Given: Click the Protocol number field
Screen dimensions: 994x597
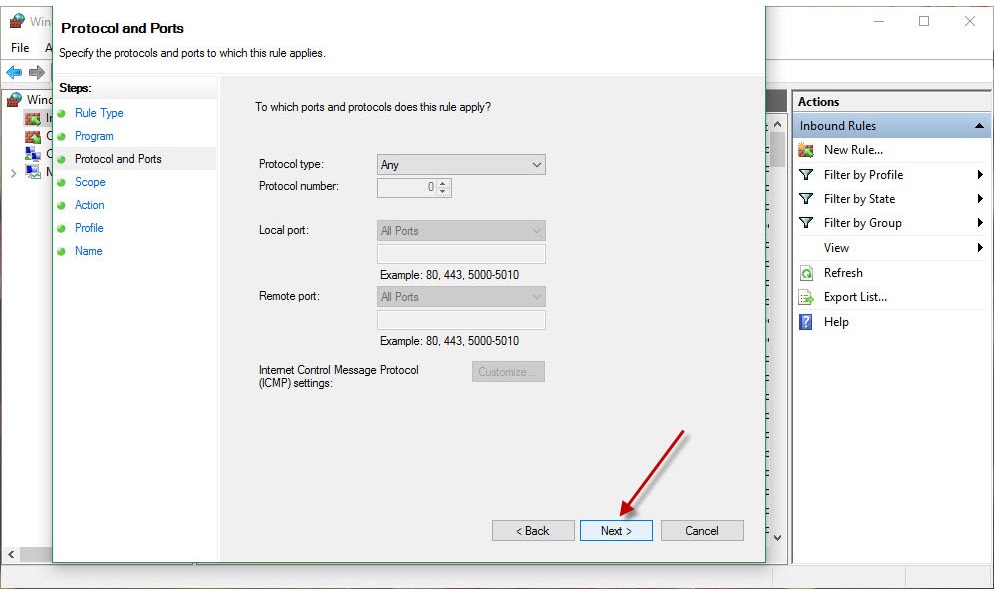Looking at the screenshot, I should 407,188.
